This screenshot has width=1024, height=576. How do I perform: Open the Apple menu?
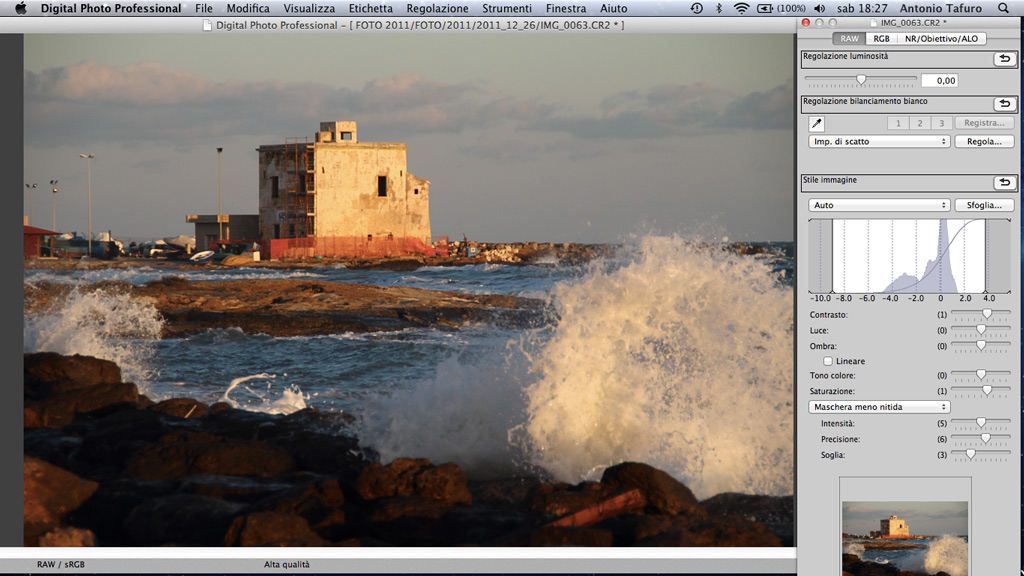(20, 8)
